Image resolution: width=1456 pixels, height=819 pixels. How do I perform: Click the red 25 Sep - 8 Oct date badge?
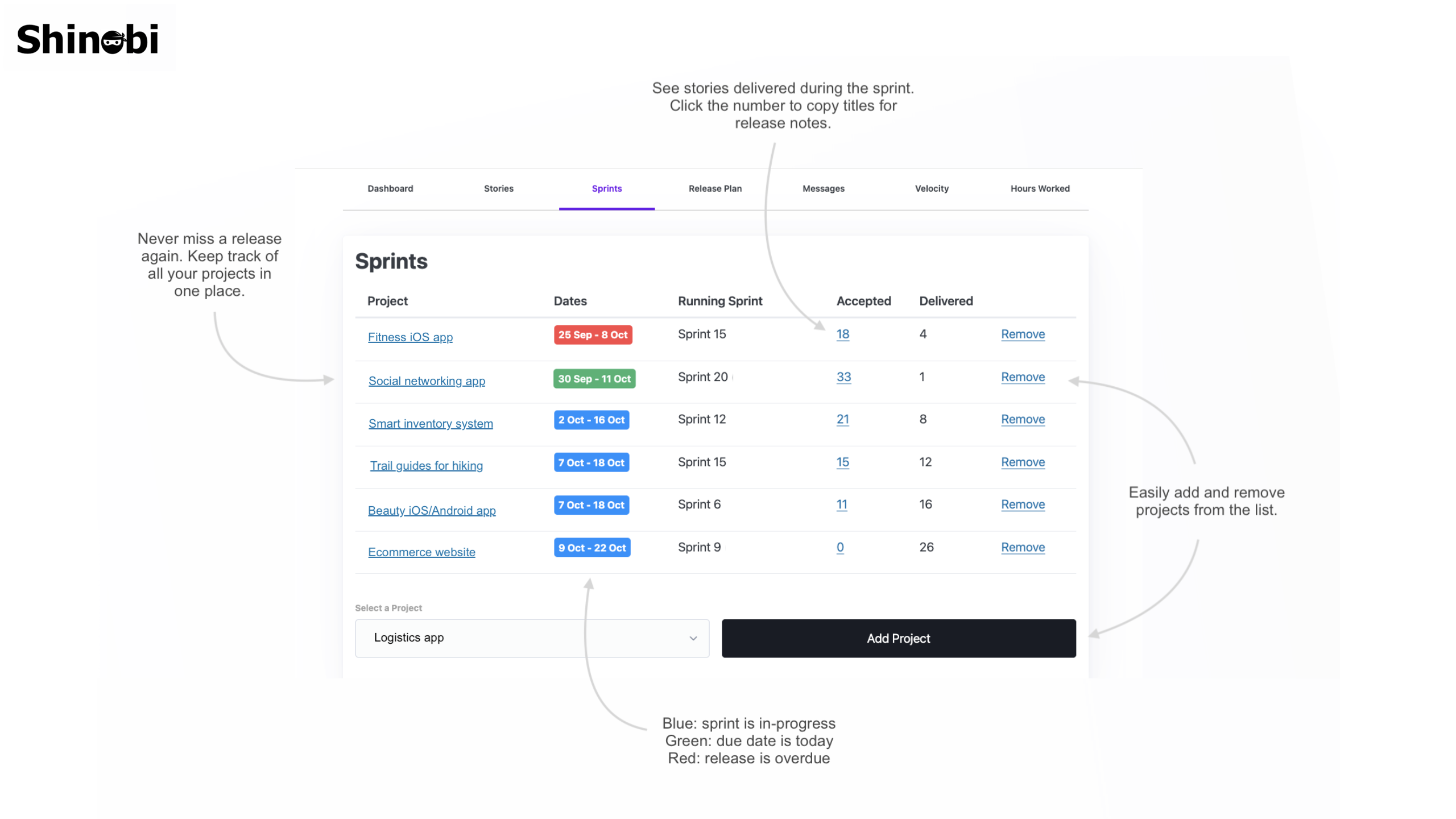(593, 334)
